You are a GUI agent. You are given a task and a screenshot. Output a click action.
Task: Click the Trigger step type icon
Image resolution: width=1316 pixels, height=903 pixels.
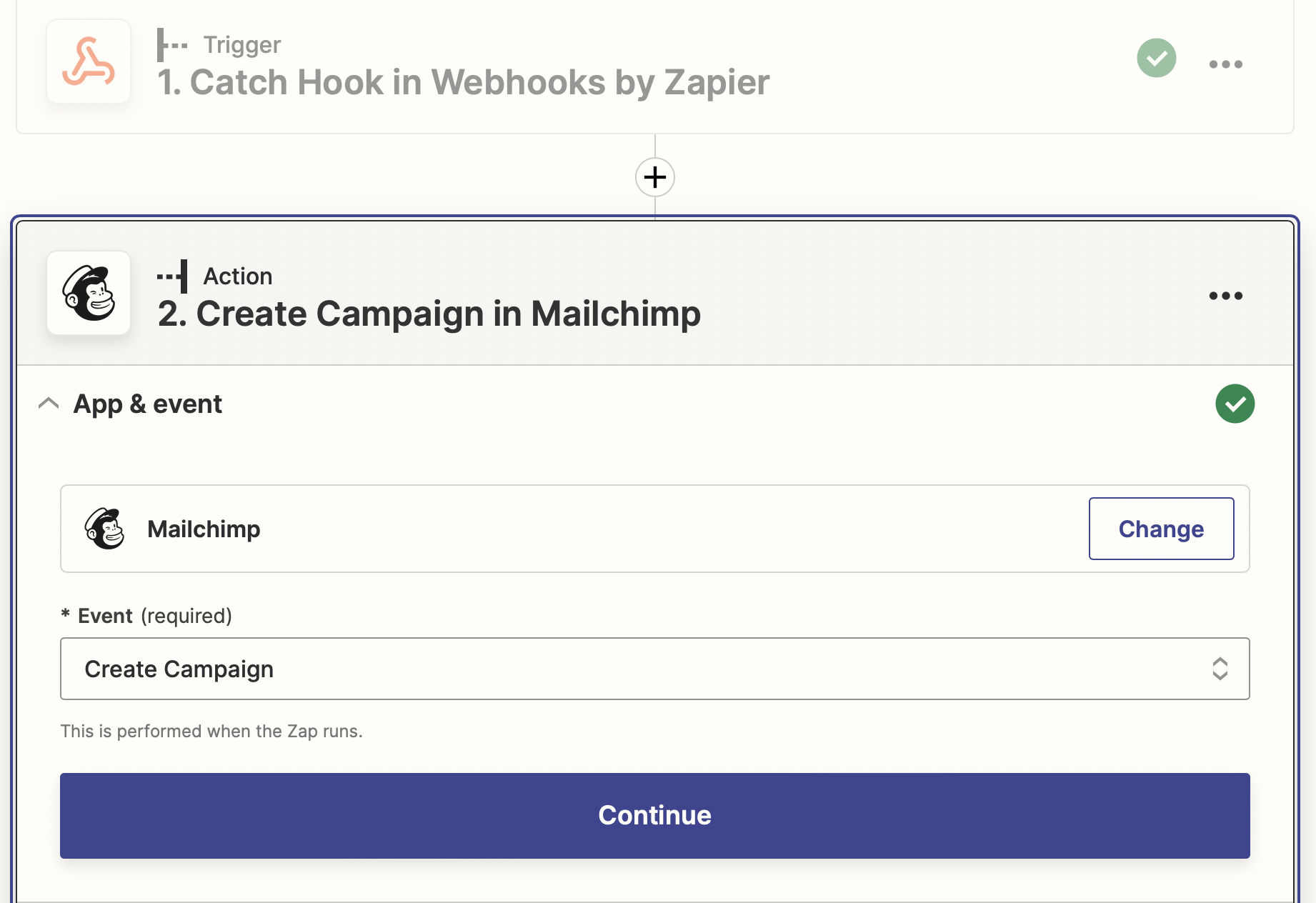tap(171, 45)
